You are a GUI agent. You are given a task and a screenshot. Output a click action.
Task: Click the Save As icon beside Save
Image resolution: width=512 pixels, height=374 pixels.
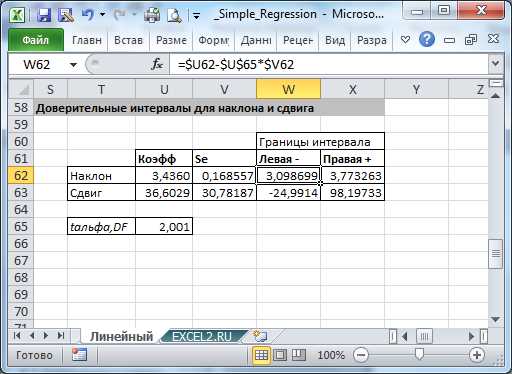(66, 15)
